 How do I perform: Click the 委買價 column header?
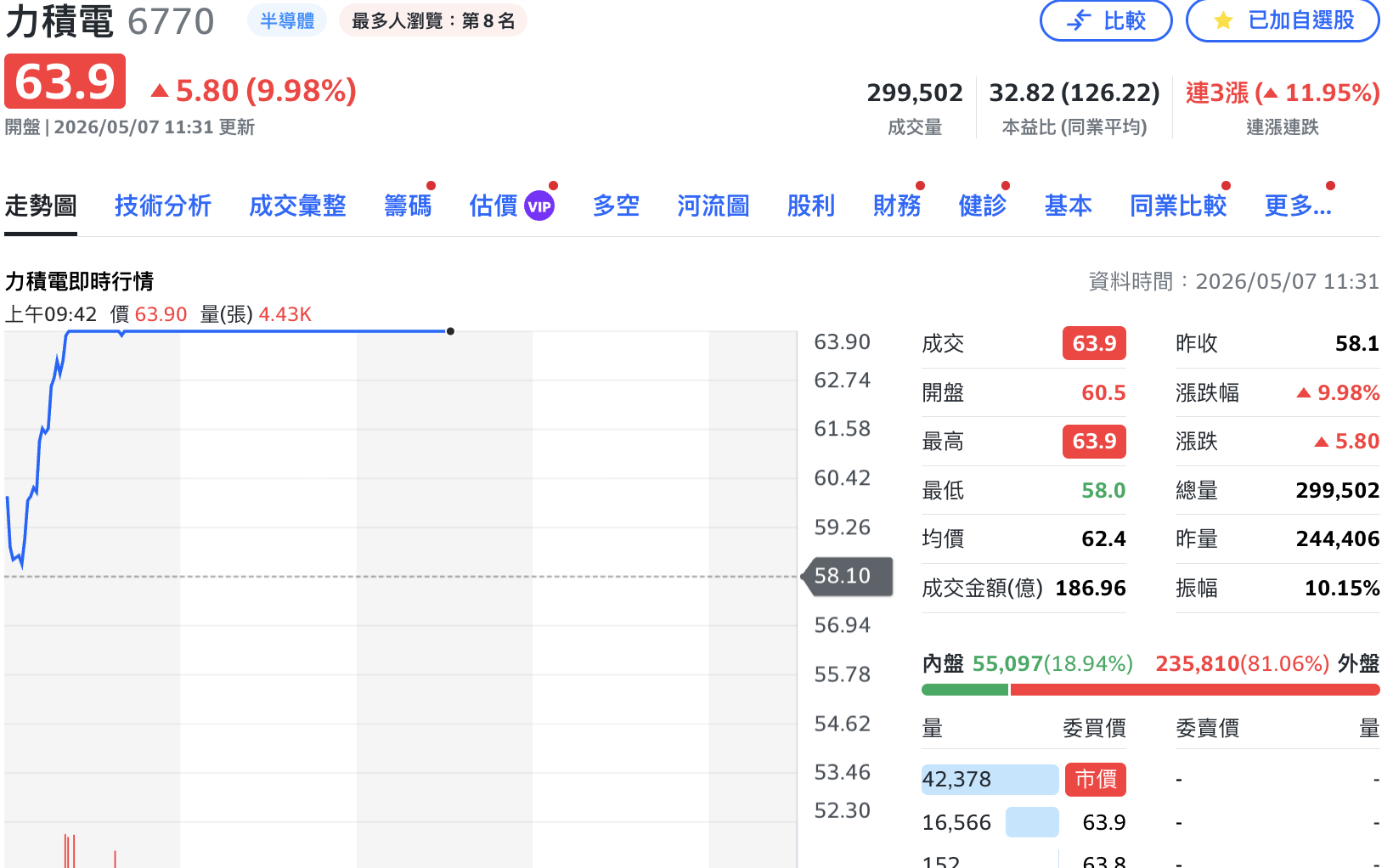point(1095,728)
